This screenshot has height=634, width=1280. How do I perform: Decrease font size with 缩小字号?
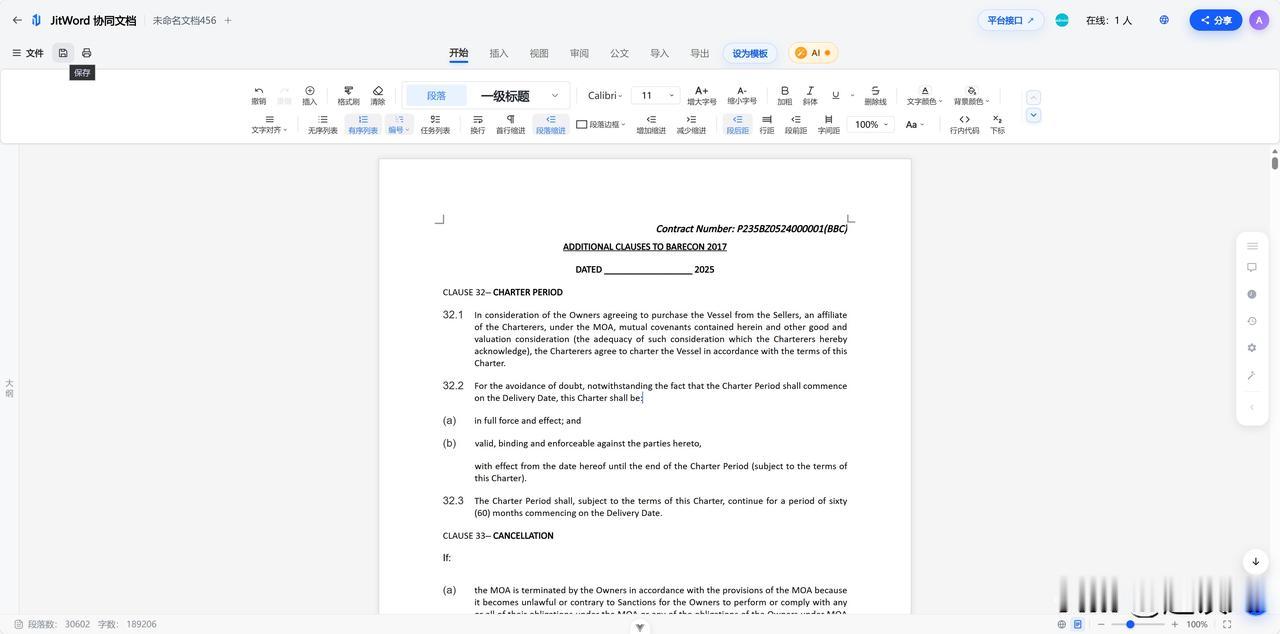[x=742, y=95]
